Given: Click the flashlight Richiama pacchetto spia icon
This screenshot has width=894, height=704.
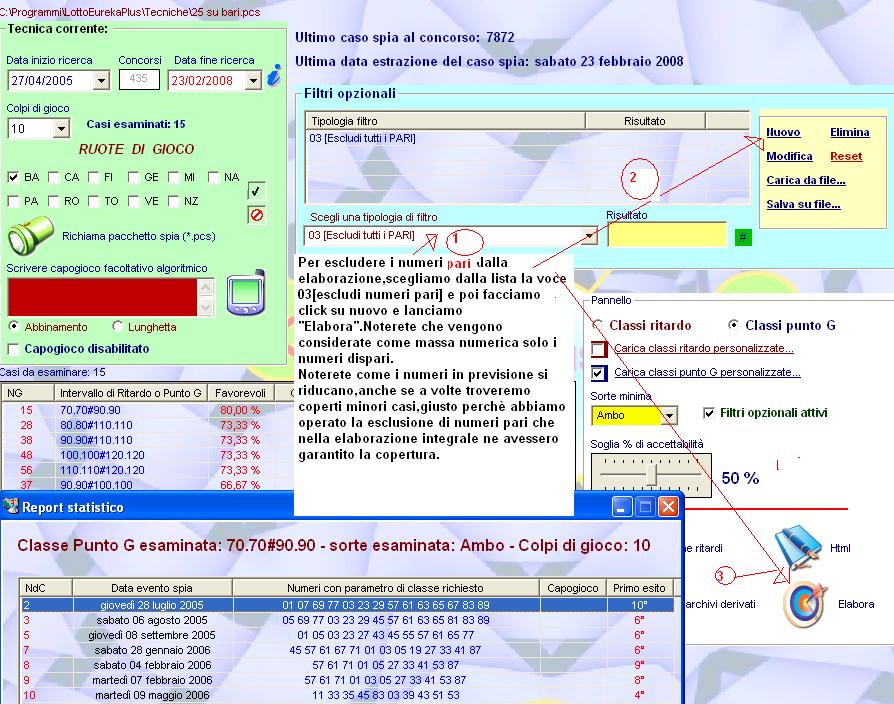Looking at the screenshot, I should (30, 237).
